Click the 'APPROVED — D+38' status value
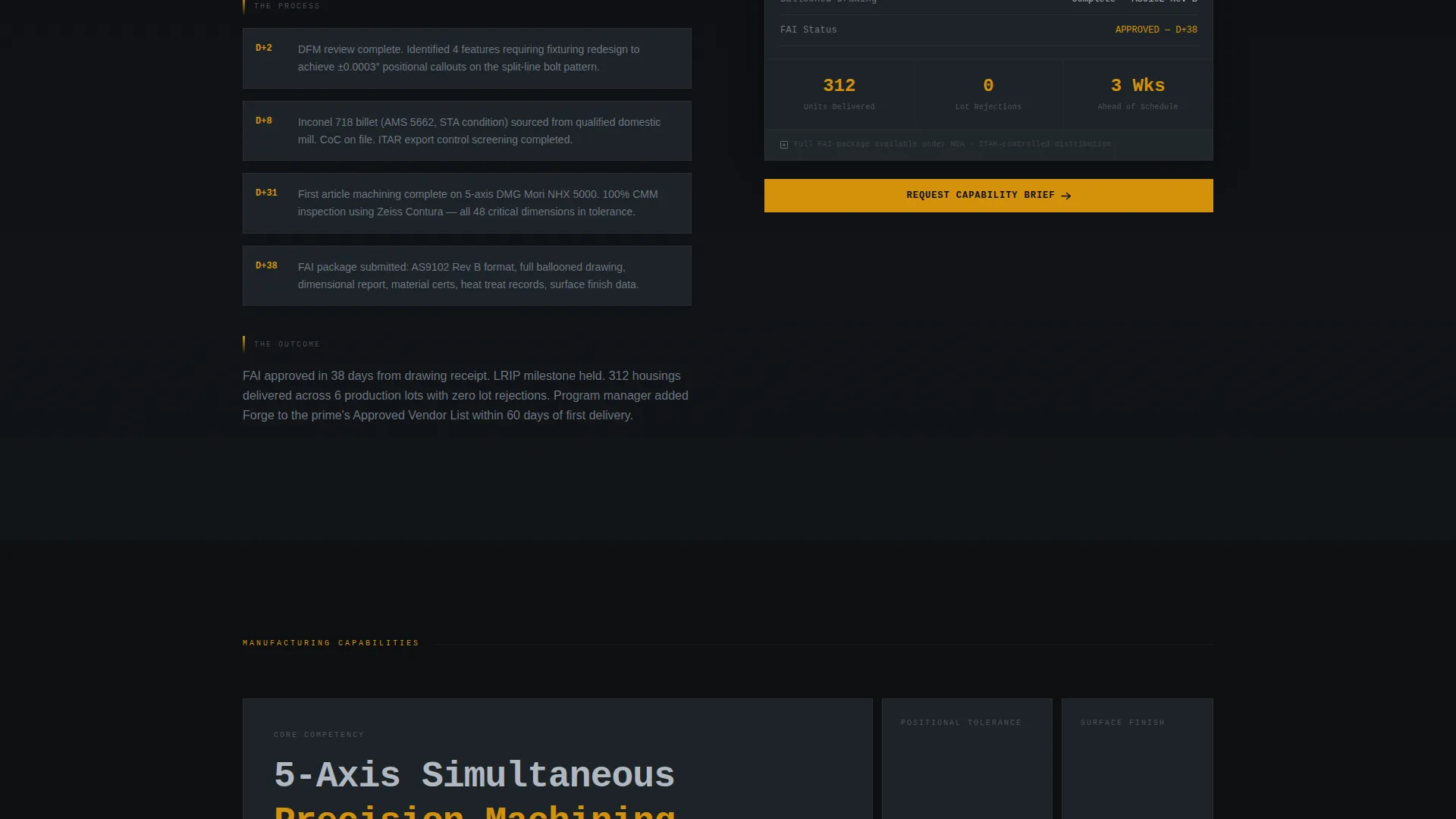 1156,30
